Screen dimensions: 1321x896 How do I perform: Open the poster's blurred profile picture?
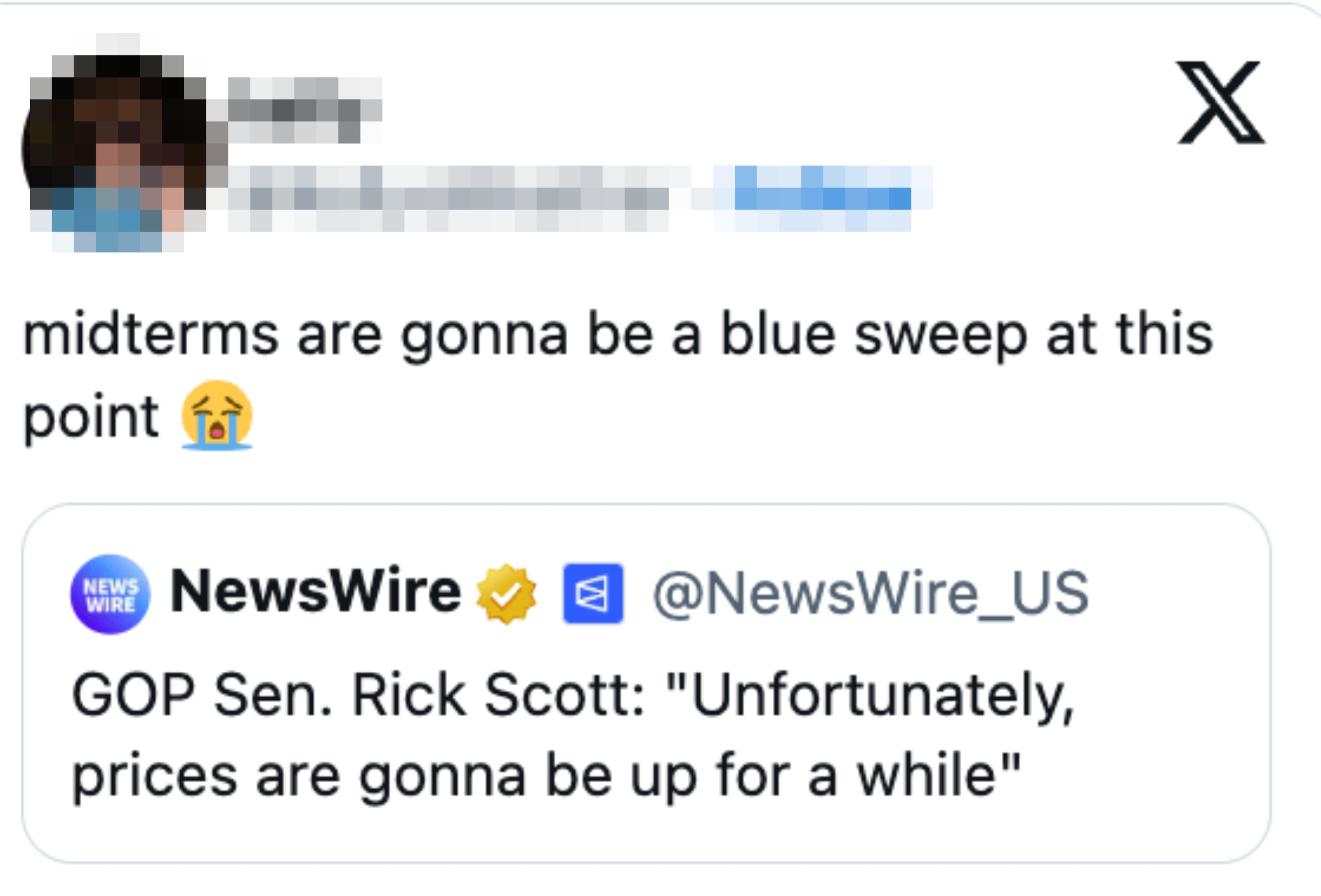[117, 148]
